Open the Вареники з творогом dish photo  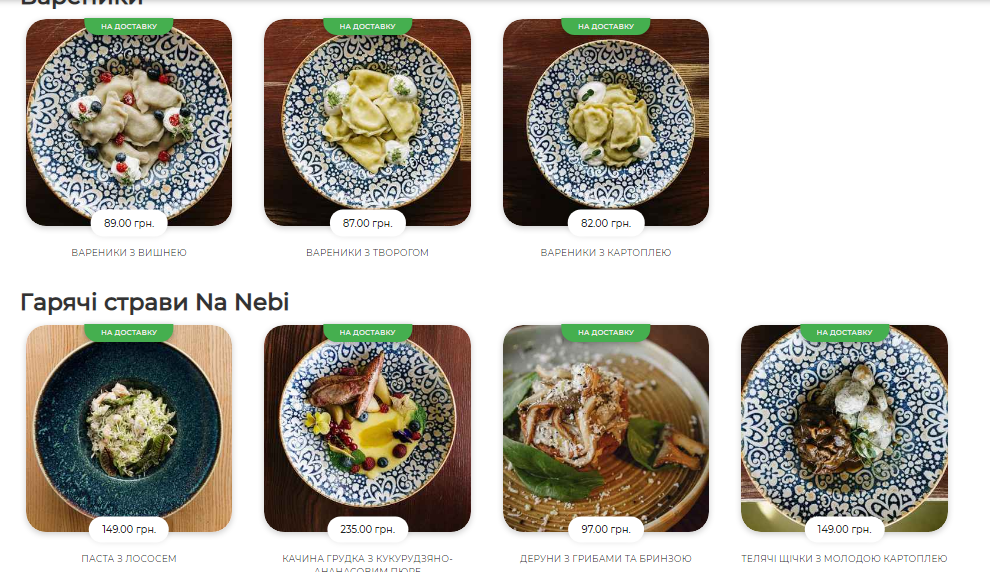pos(367,122)
